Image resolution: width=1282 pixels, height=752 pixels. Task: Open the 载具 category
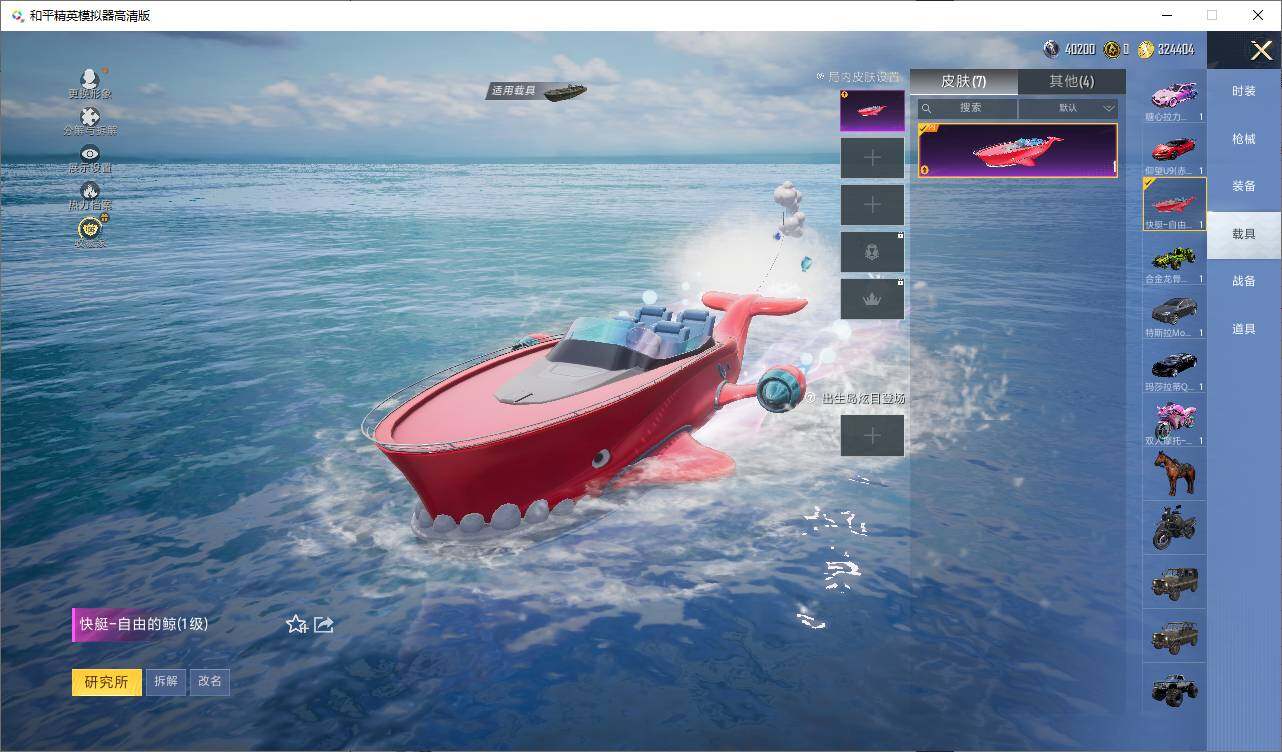tap(1243, 234)
